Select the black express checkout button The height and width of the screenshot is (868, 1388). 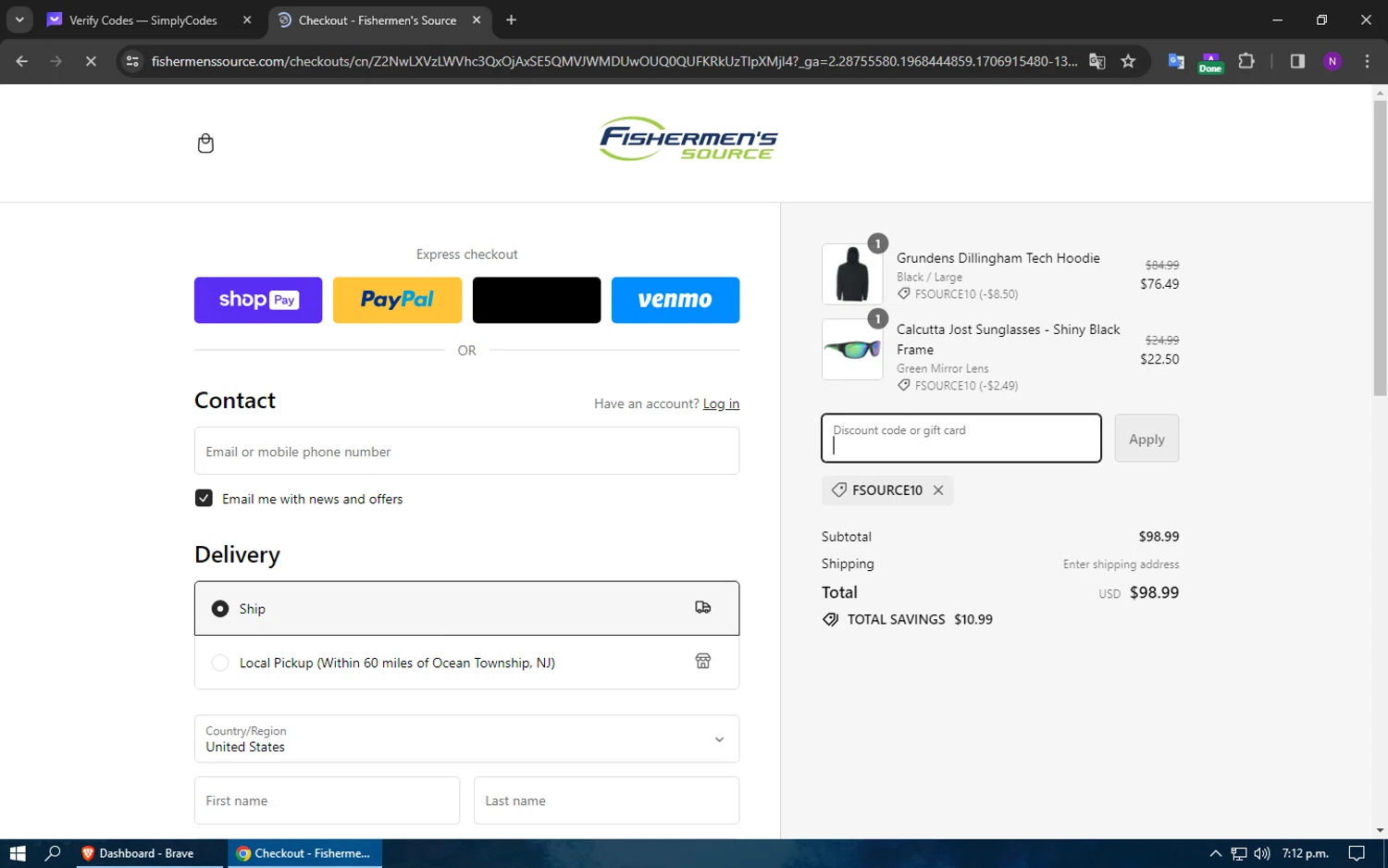point(537,300)
